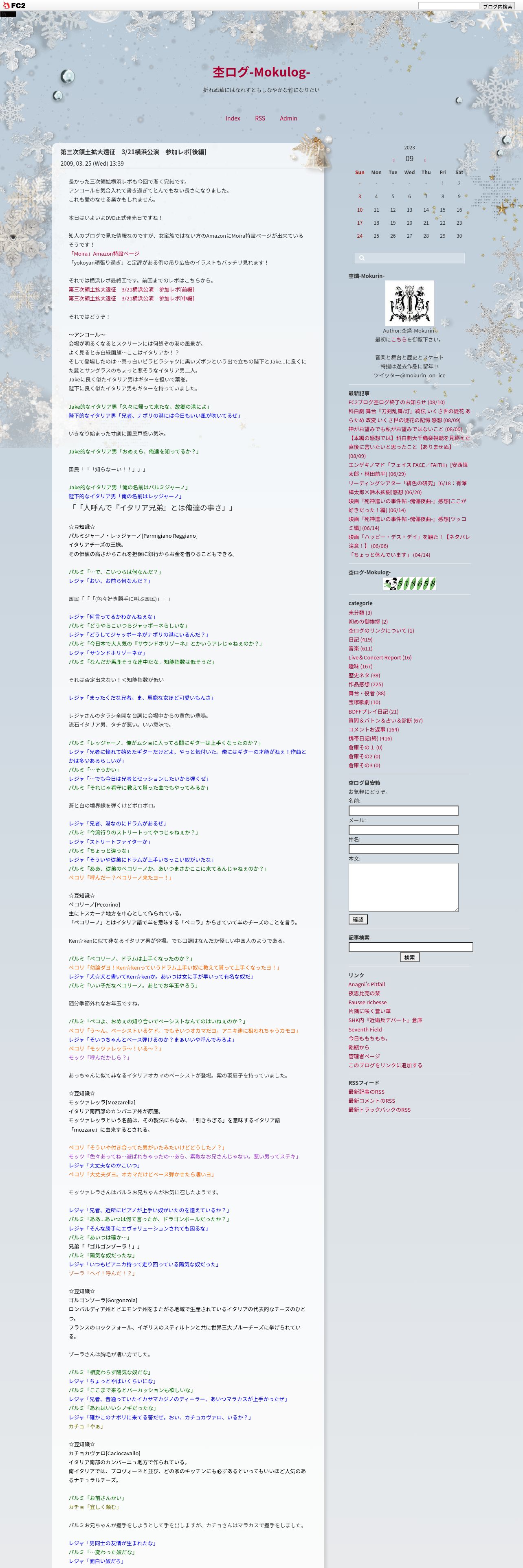Open recent post FC2ブログ杢ログ終了のお知らせ
This screenshot has width=523, height=1568.
click(396, 402)
